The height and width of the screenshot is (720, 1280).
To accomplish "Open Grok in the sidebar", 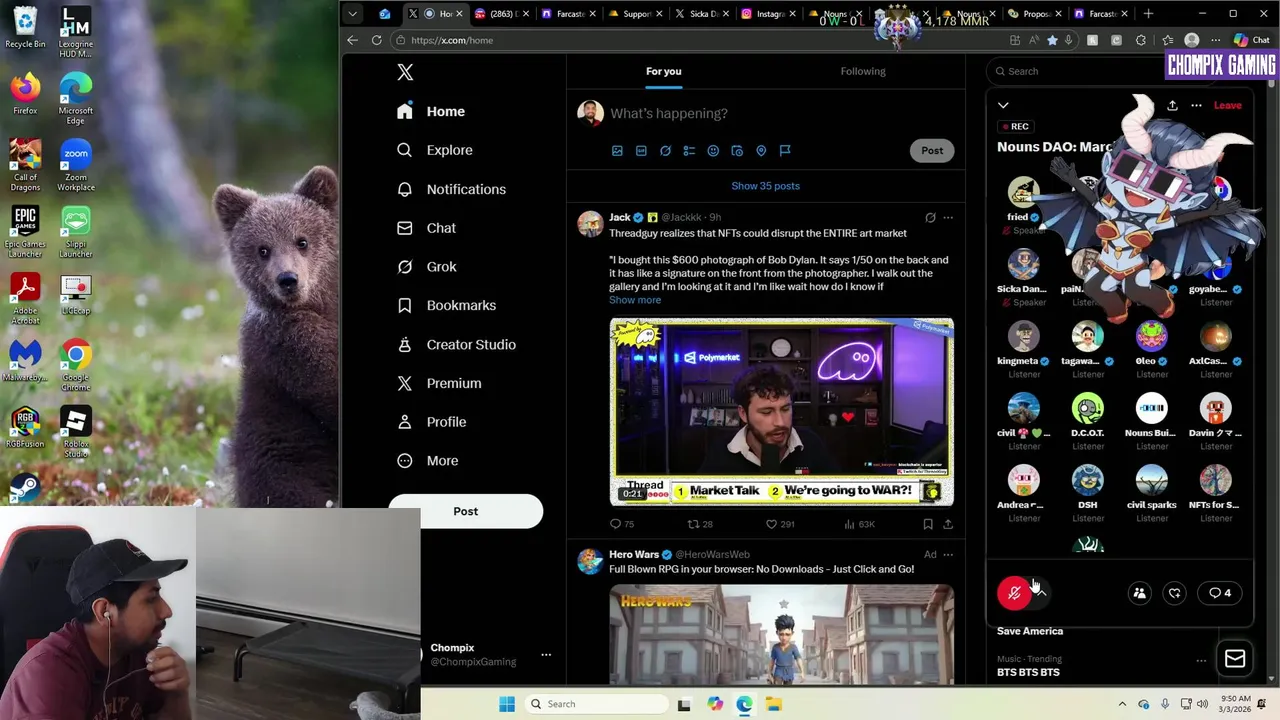I will [427, 267].
